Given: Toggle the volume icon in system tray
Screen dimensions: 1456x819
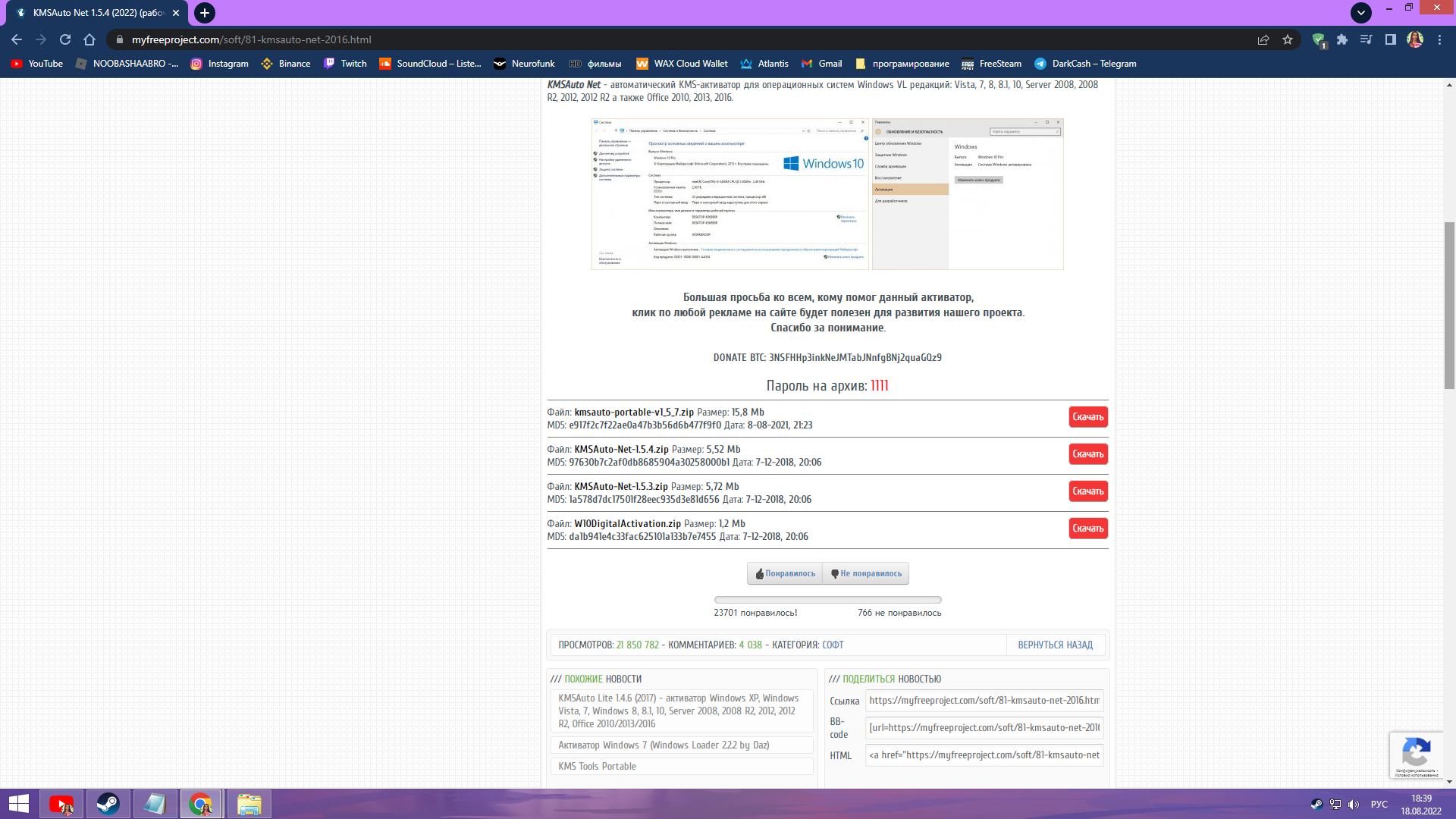Looking at the screenshot, I should (1354, 804).
